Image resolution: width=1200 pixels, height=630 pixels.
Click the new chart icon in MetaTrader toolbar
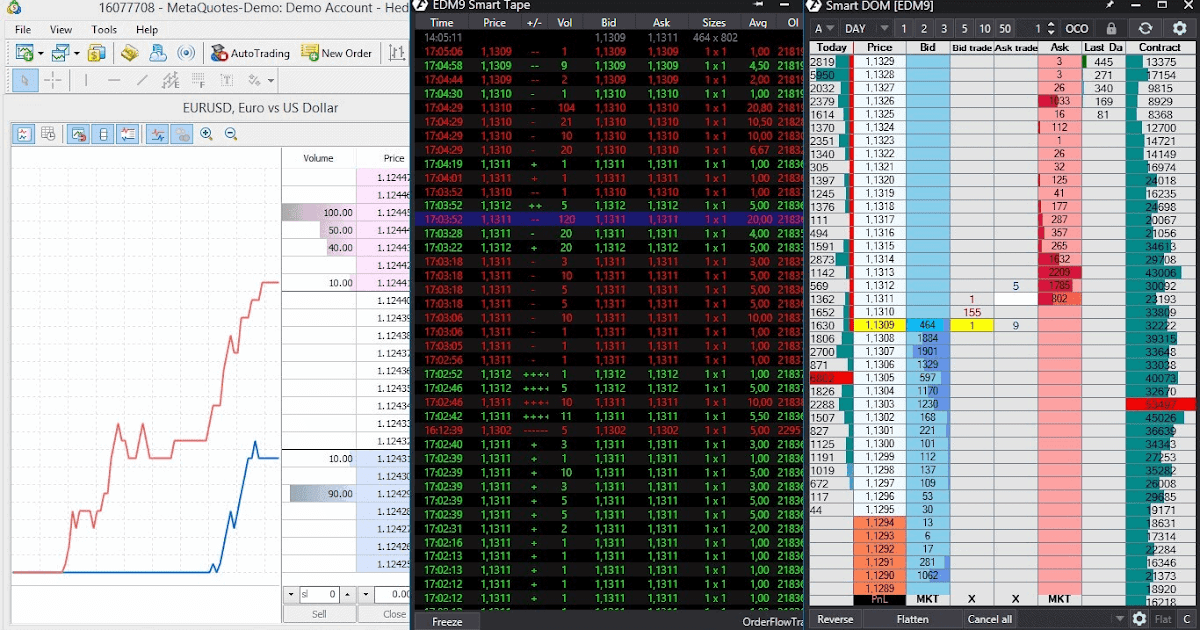[24, 53]
